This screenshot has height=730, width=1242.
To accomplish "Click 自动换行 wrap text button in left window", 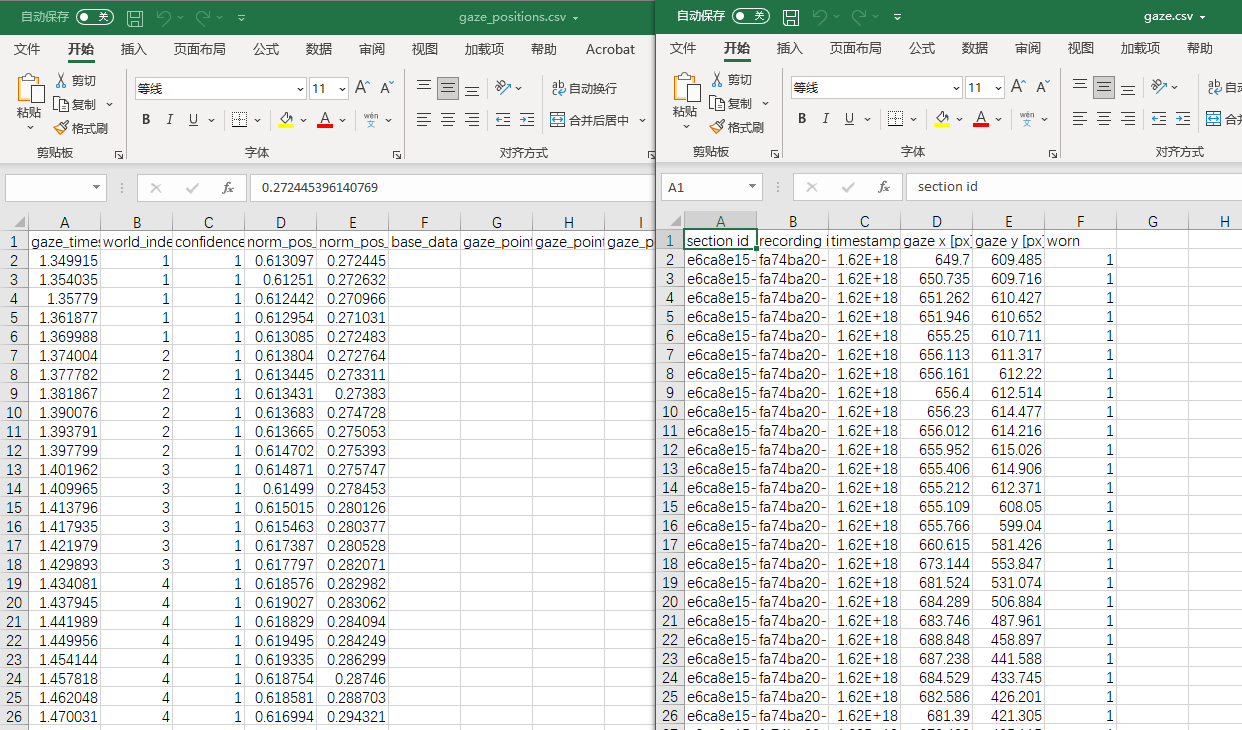I will (x=585, y=88).
